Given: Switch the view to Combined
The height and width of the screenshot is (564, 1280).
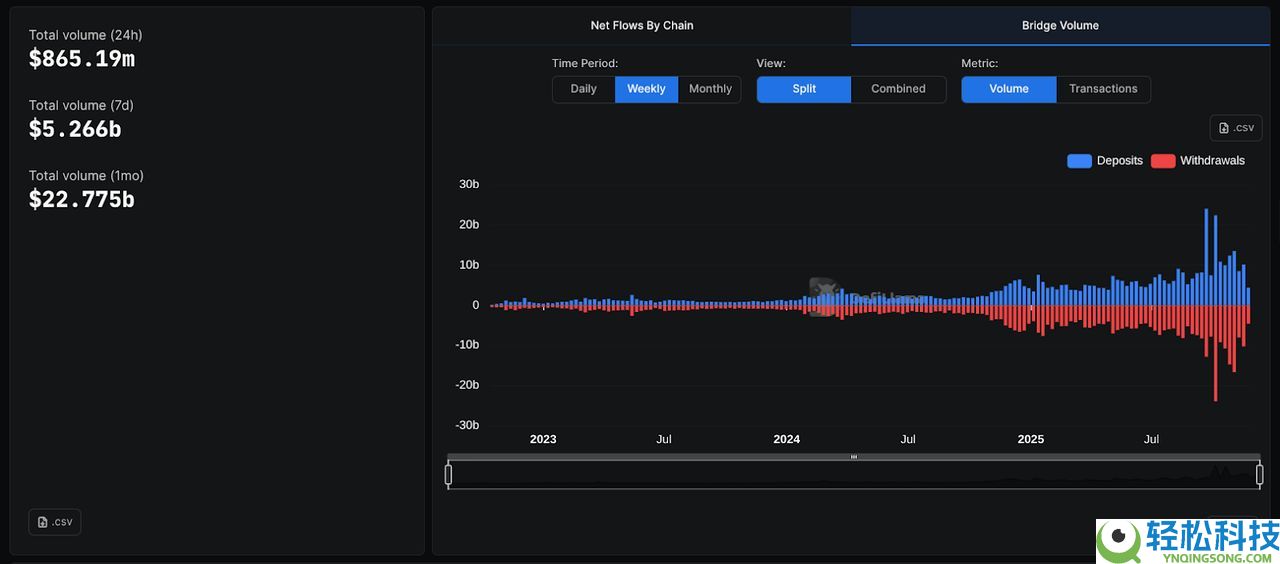Looking at the screenshot, I should pyautogui.click(x=898, y=89).
